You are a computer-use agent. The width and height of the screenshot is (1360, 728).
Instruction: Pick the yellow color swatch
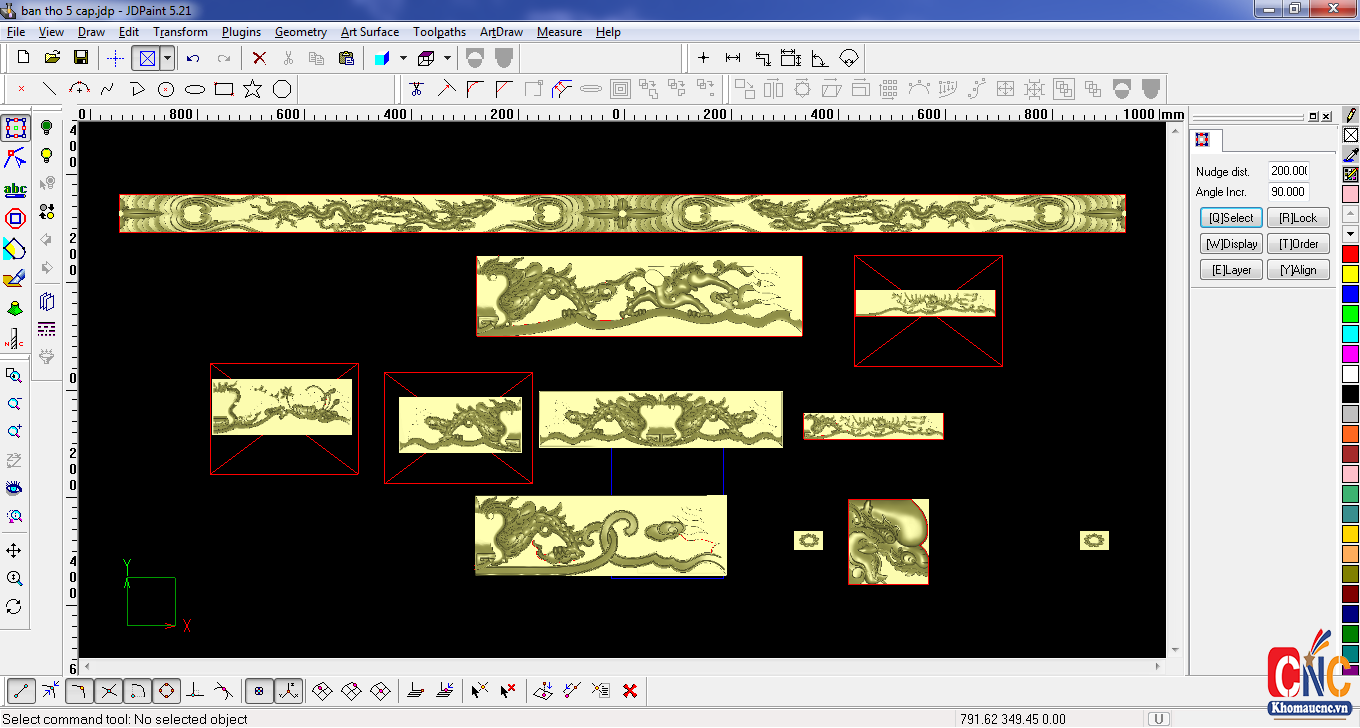(x=1350, y=273)
